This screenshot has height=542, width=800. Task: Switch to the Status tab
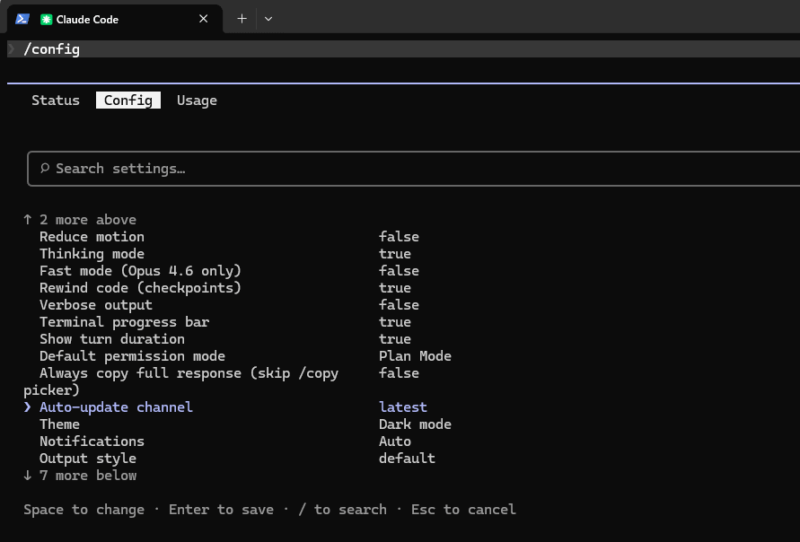click(x=55, y=100)
